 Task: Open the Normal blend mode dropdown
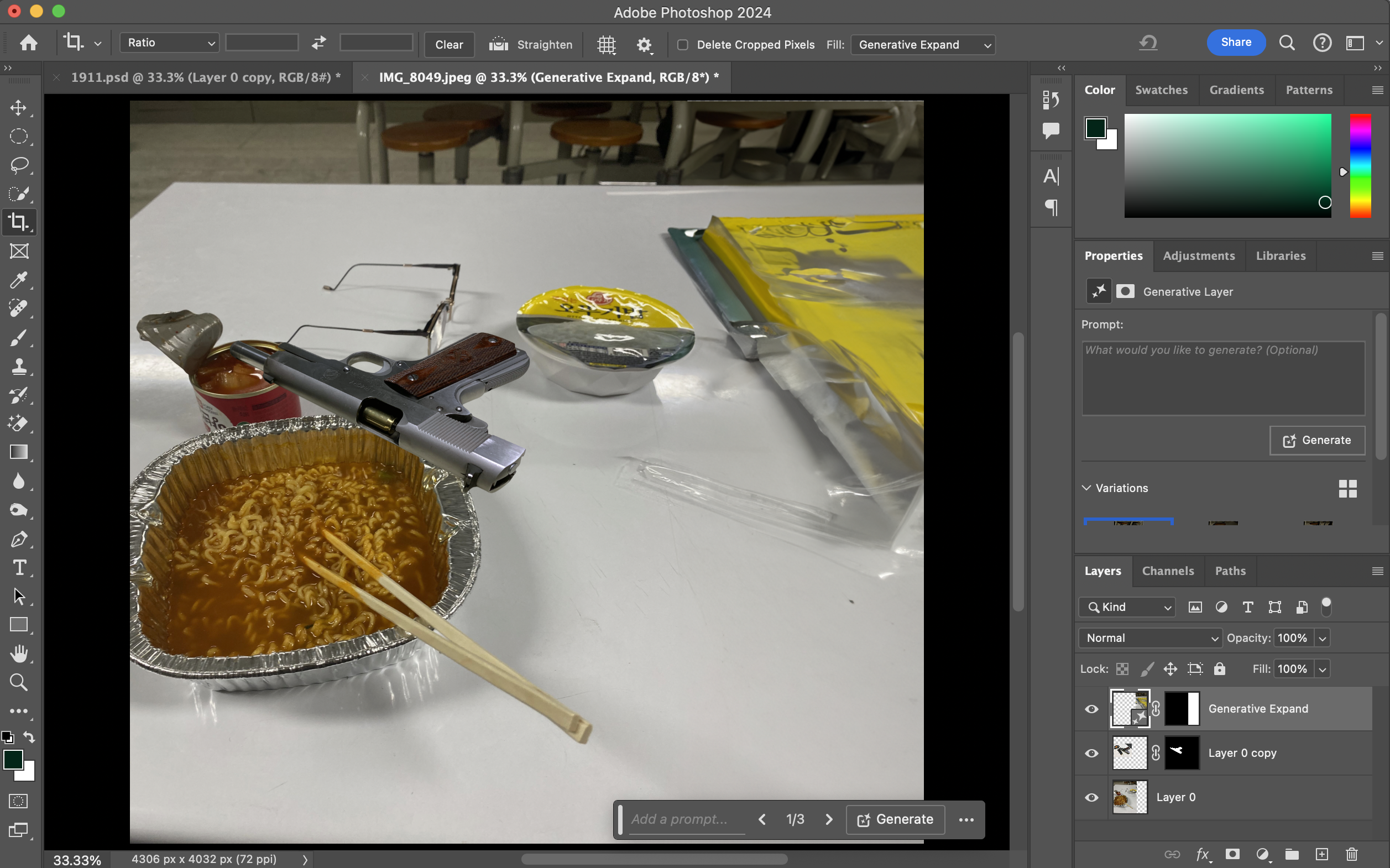(x=1151, y=638)
